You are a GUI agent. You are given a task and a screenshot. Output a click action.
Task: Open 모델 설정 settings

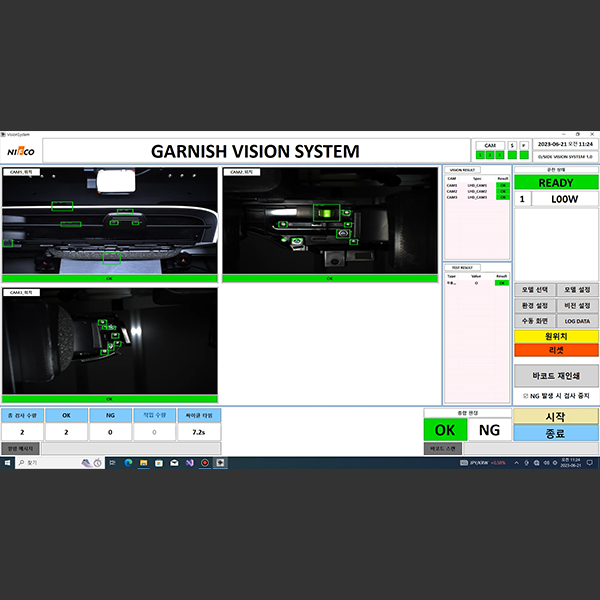[577, 289]
